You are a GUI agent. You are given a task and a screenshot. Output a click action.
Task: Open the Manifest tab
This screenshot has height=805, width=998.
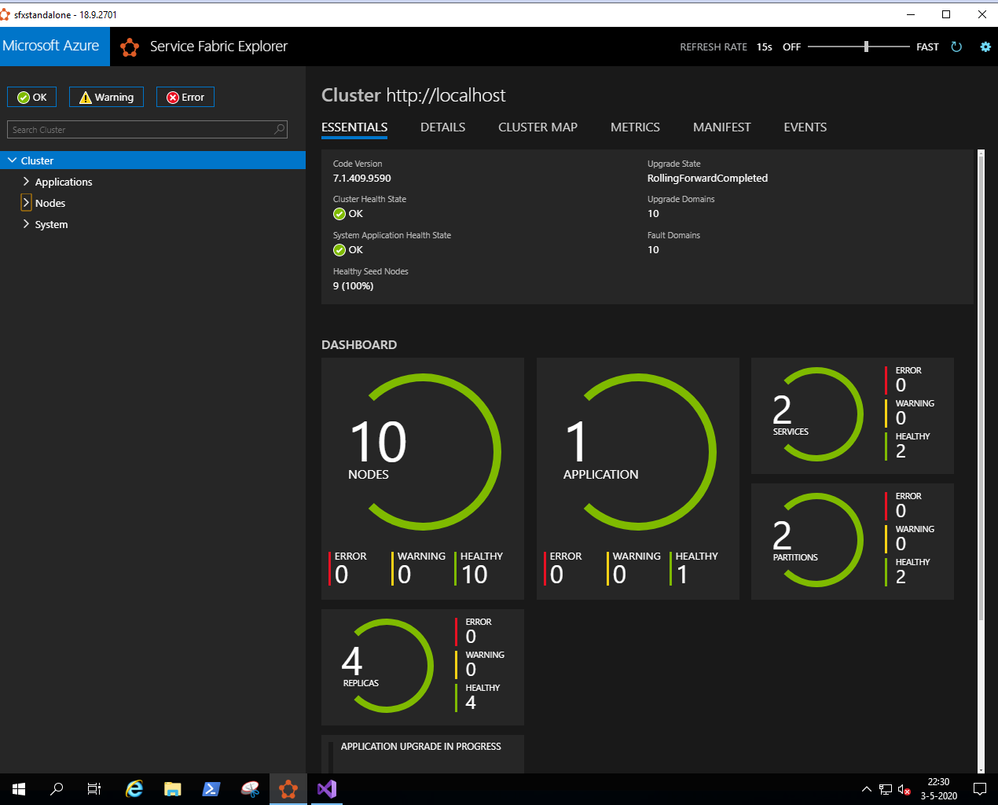click(721, 127)
